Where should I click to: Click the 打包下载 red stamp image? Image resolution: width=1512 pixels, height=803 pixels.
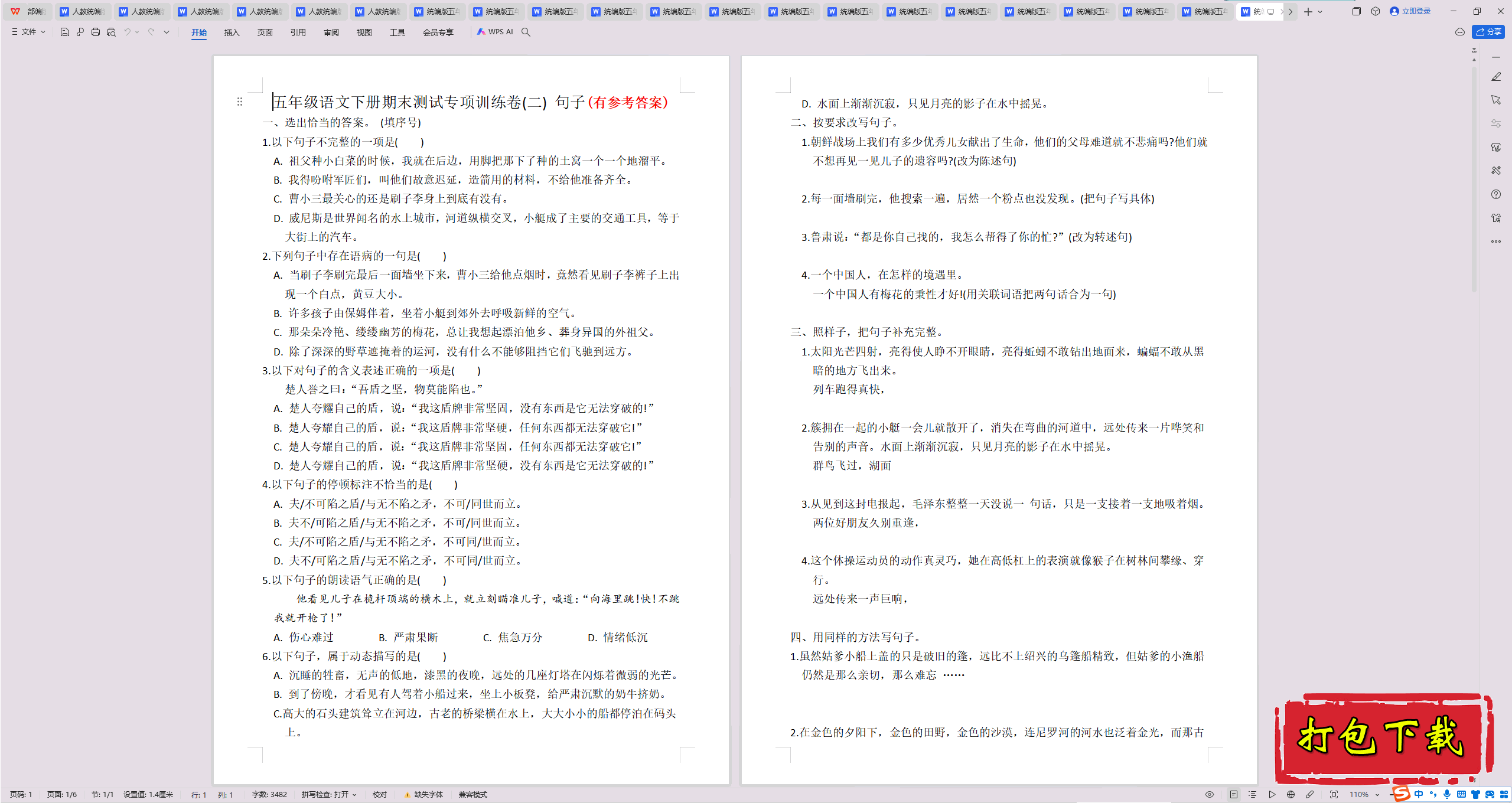[x=1383, y=738]
